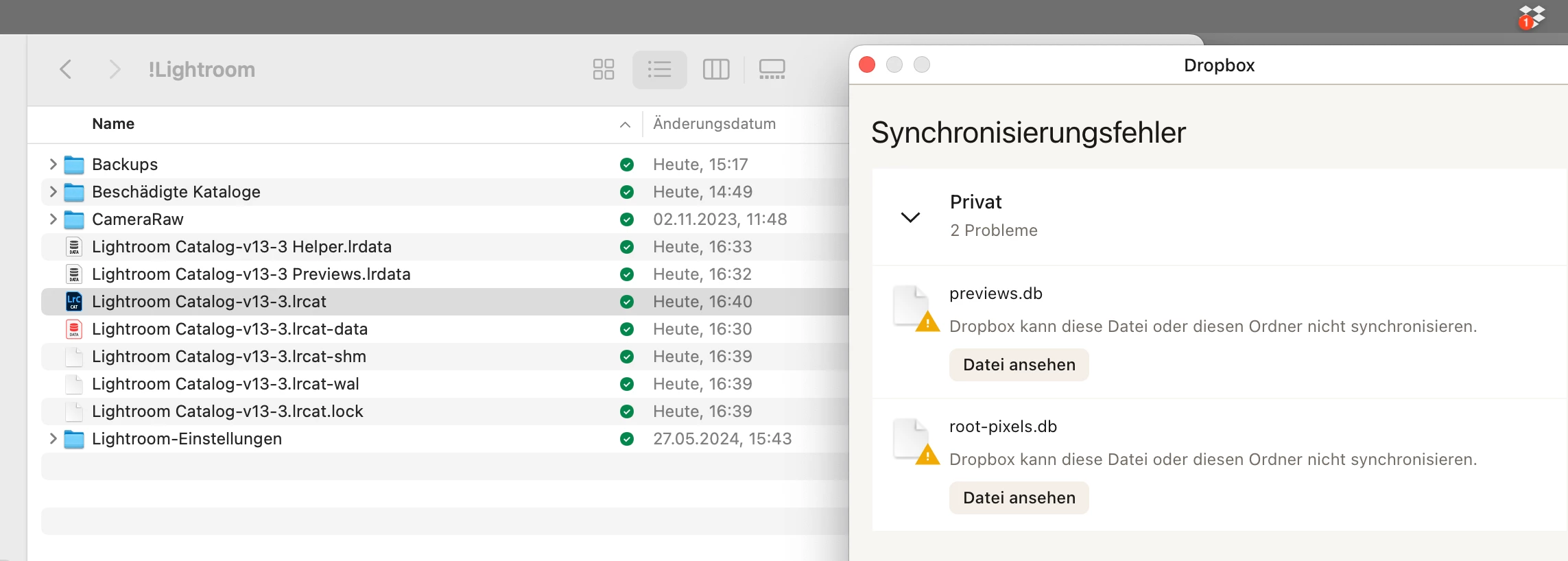The width and height of the screenshot is (1568, 561).
Task: Click the date 02.11.2023, 11:48
Action: tap(720, 219)
